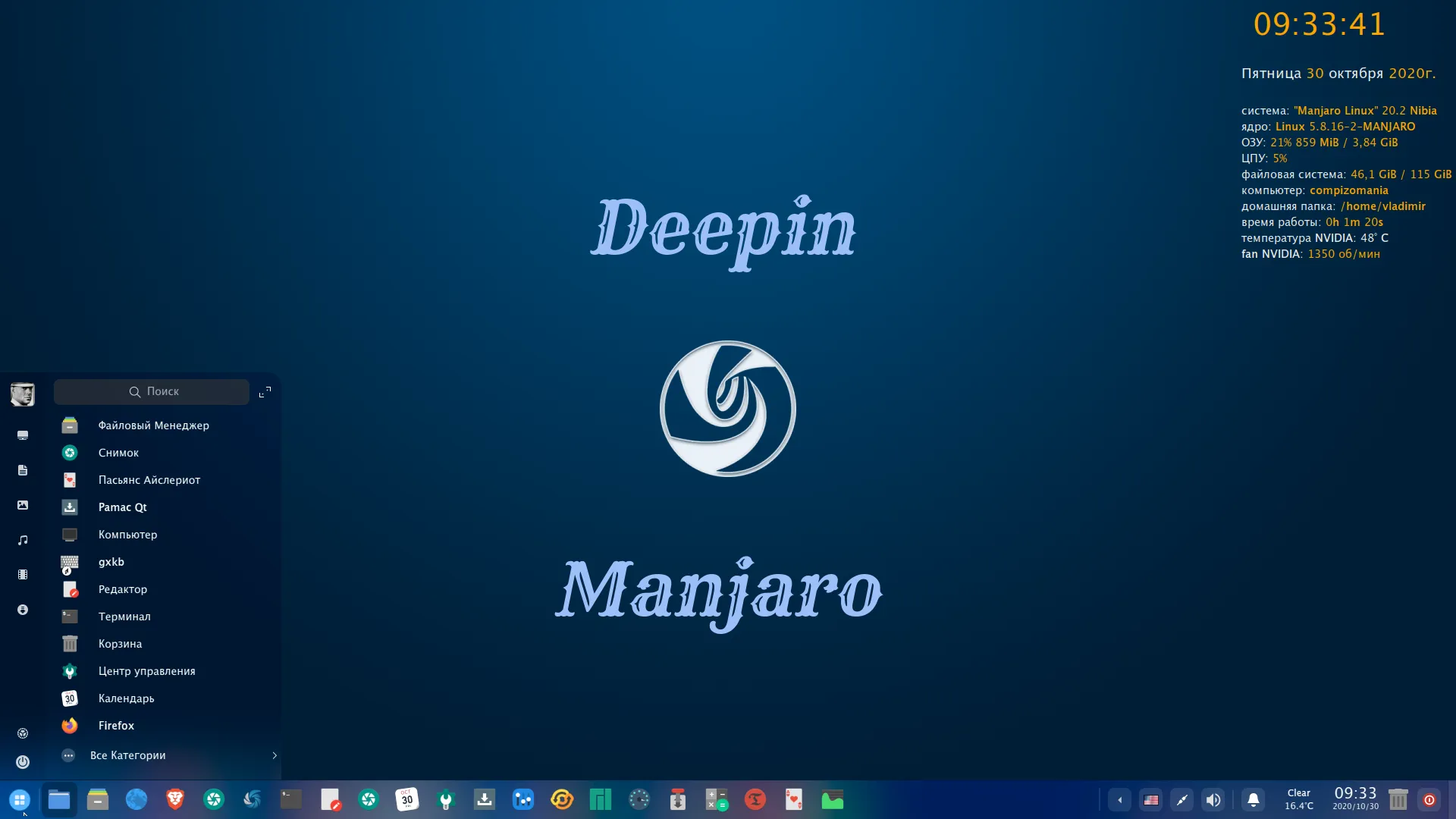1456x819 pixels.
Task: Open the Computer sidebar shortcut in the launcher
Action: (23, 435)
